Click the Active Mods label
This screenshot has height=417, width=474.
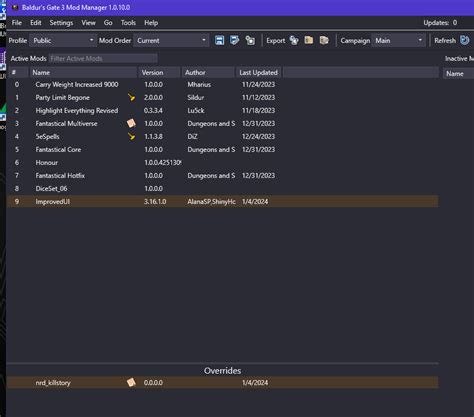coord(28,58)
